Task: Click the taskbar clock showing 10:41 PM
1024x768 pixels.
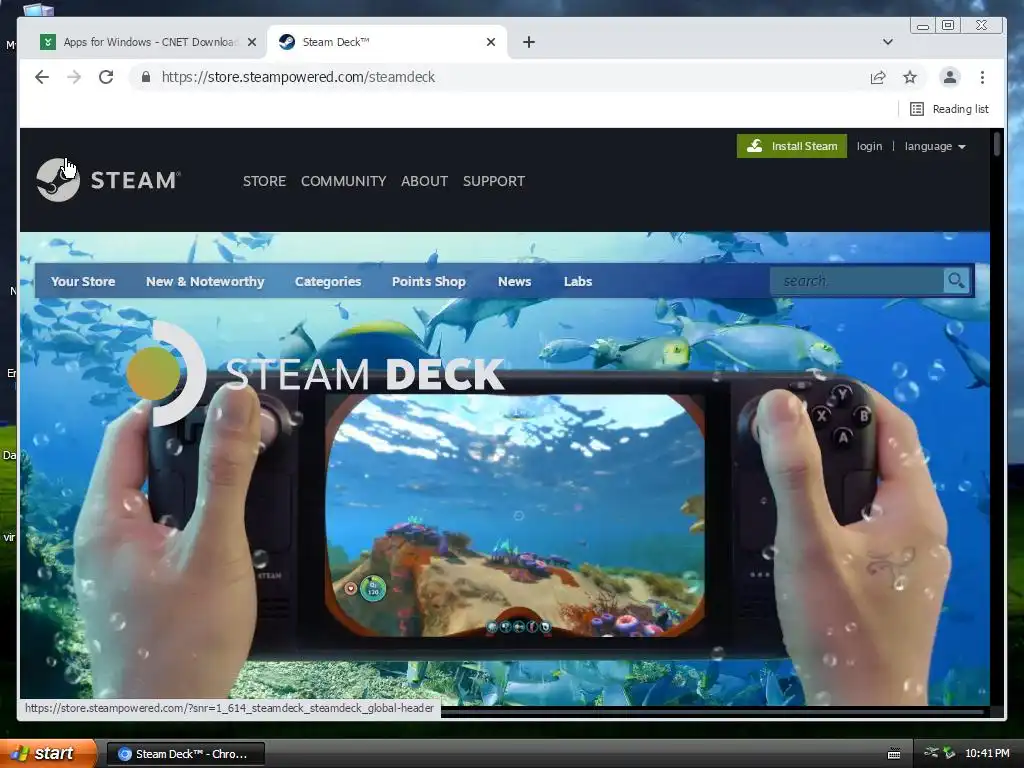Action: tap(987, 753)
